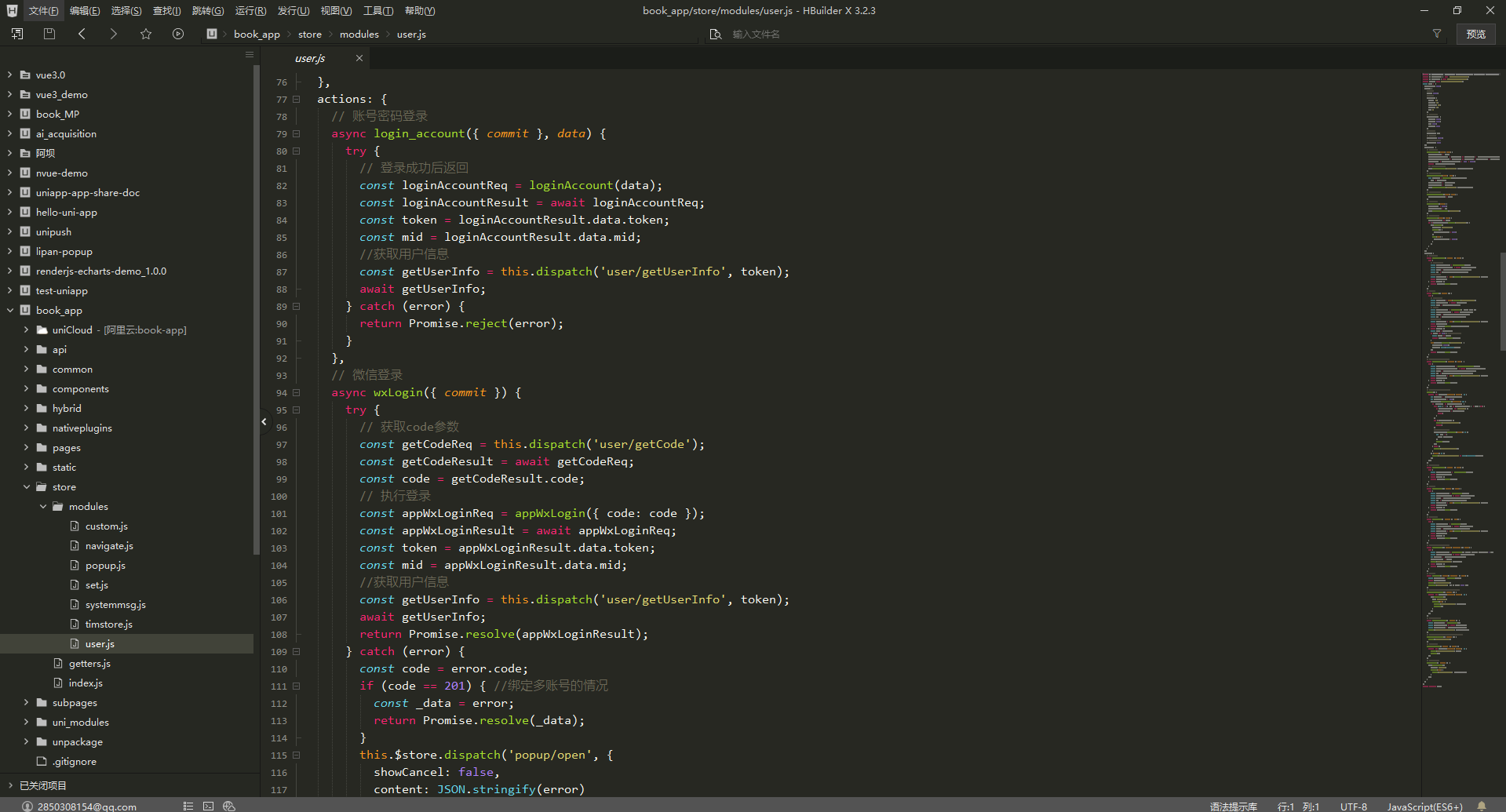Click the notification bell in the status bar
This screenshot has width=1506, height=812.
pos(1482,806)
